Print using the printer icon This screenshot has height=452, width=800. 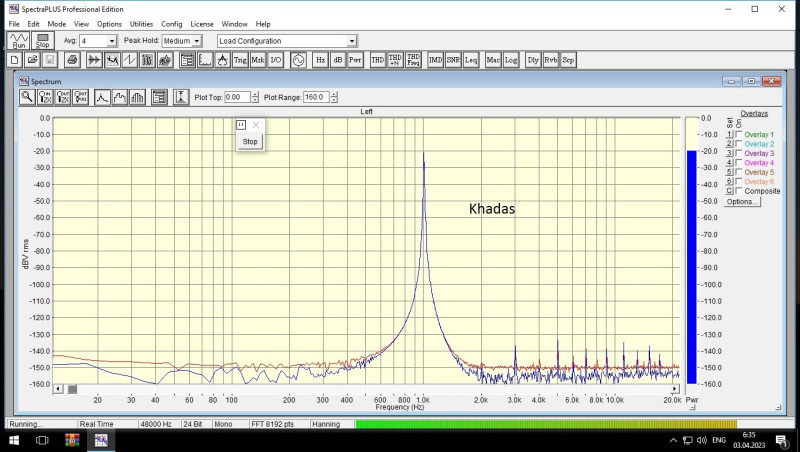coord(72,60)
